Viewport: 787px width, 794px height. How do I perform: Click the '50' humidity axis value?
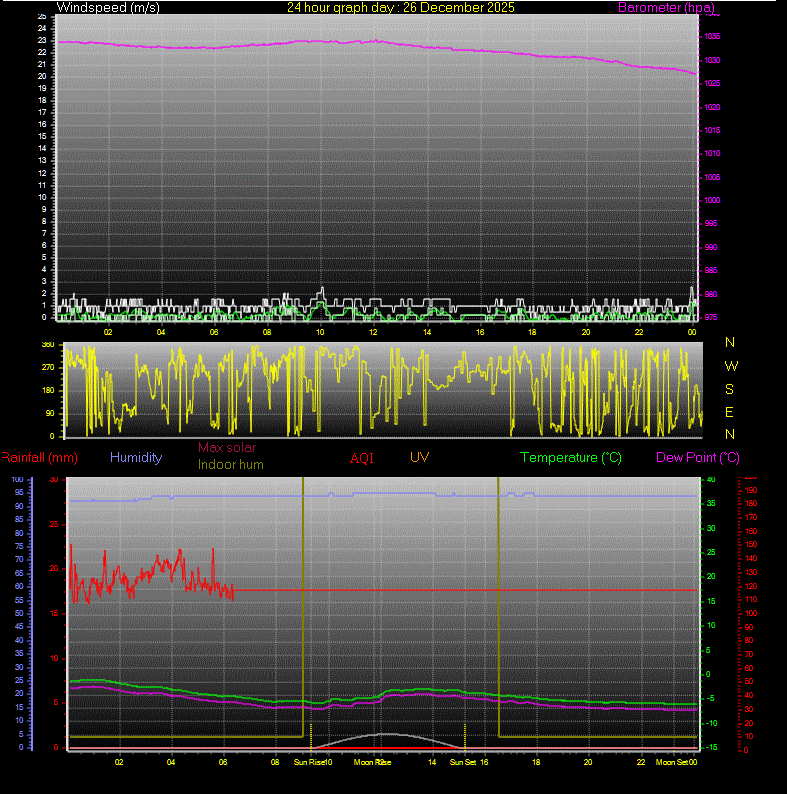pos(19,613)
